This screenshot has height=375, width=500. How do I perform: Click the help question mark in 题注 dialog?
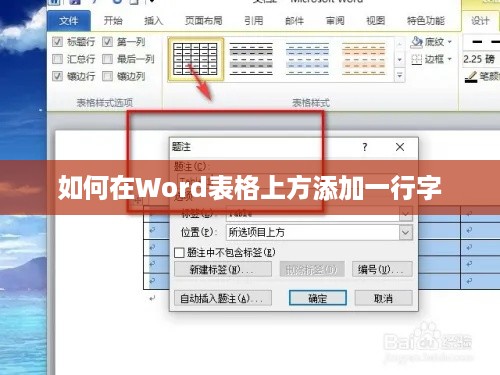365,147
